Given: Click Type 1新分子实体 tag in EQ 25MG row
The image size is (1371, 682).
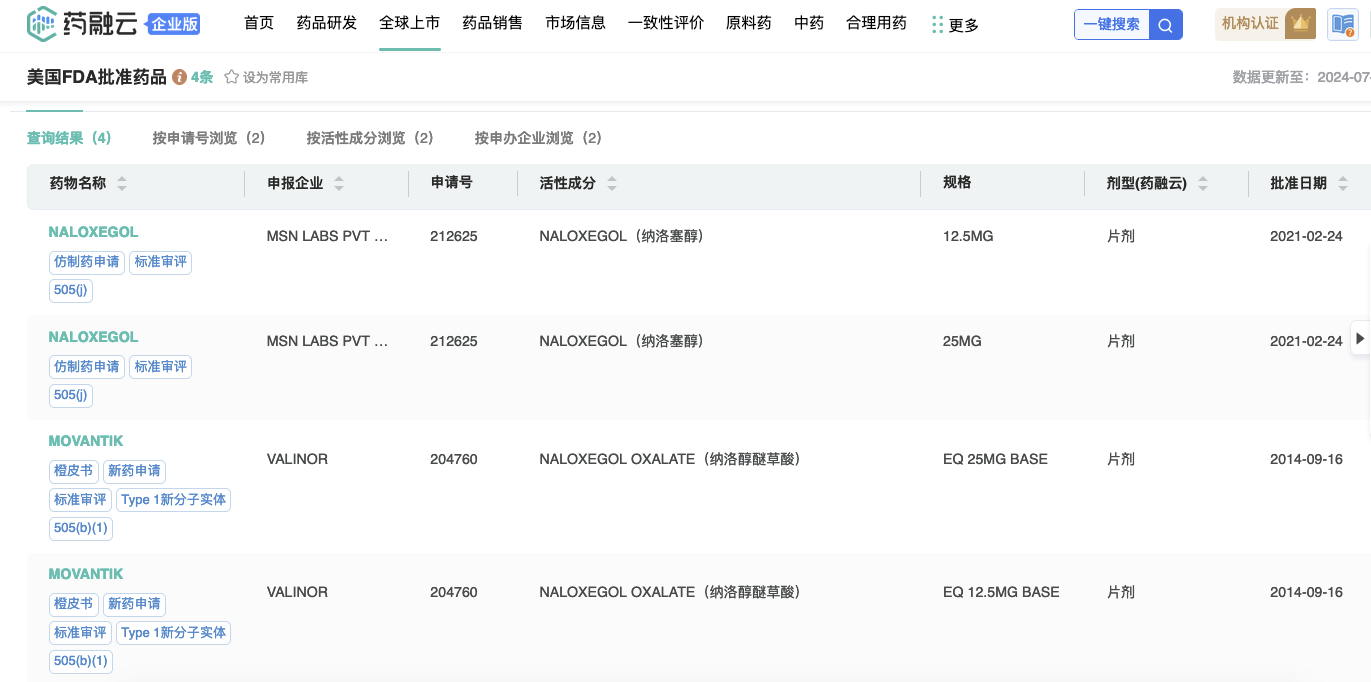Looking at the screenshot, I should pyautogui.click(x=173, y=499).
